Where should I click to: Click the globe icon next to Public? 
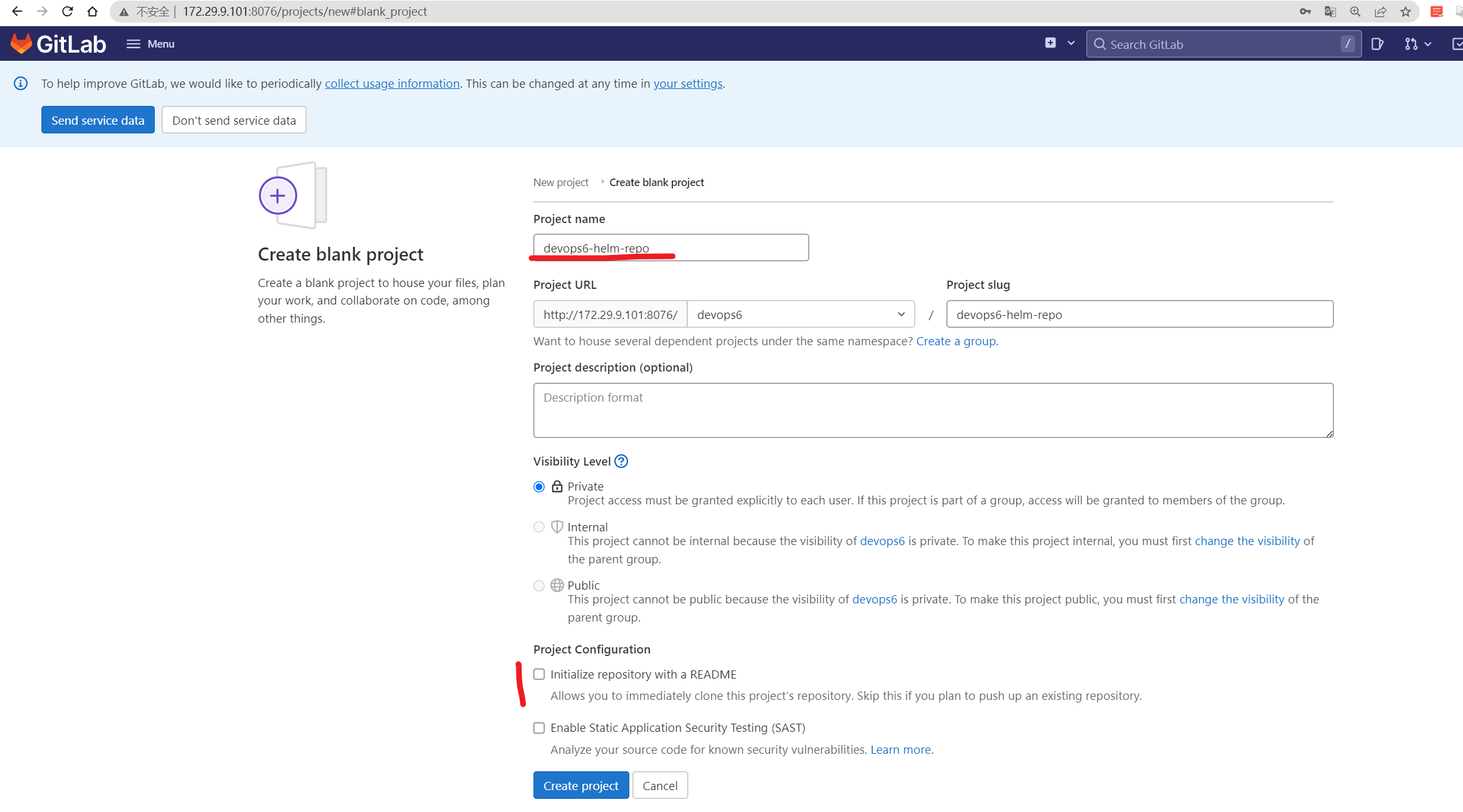point(557,585)
